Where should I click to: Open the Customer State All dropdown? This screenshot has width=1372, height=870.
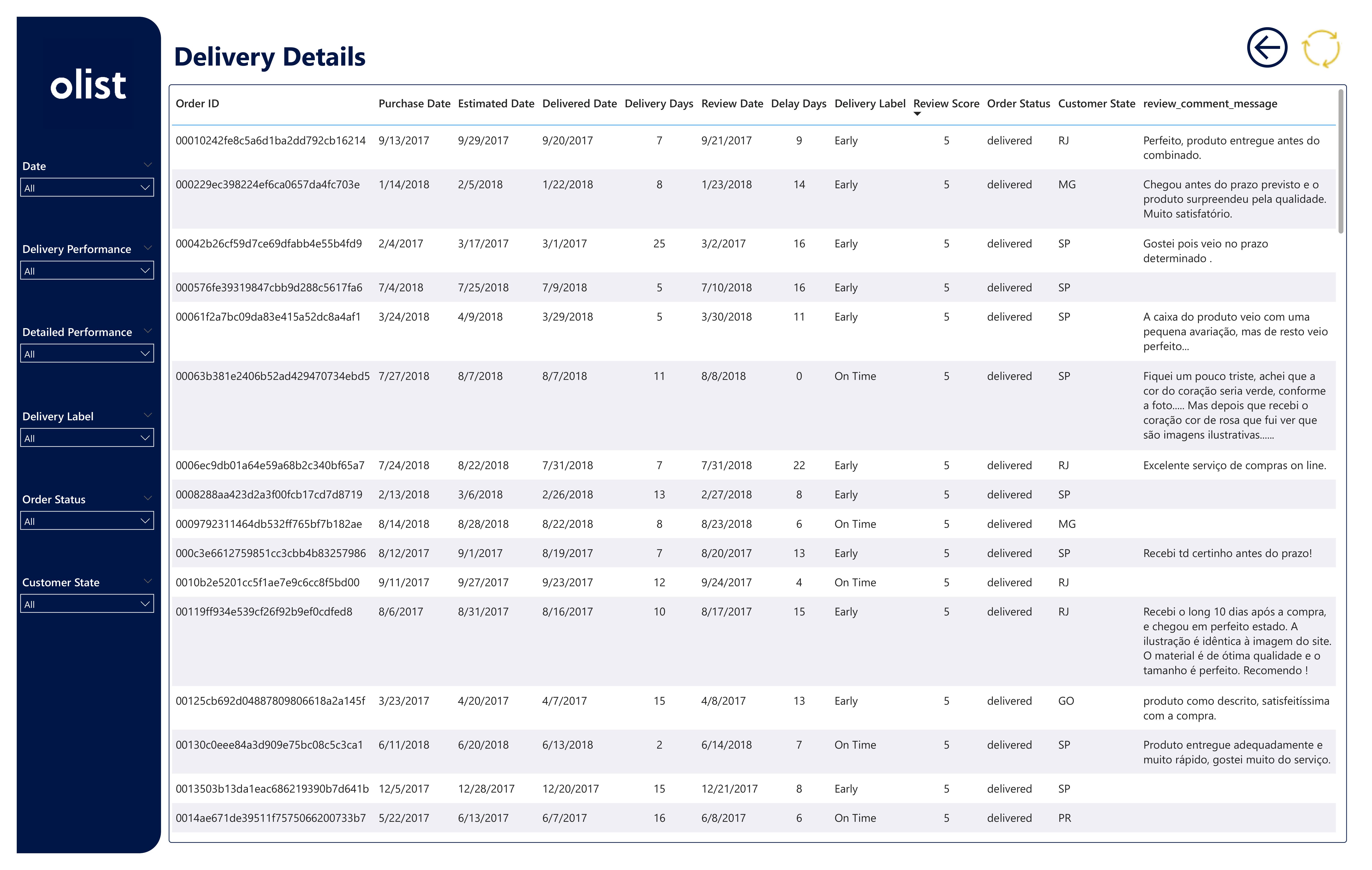tap(87, 604)
